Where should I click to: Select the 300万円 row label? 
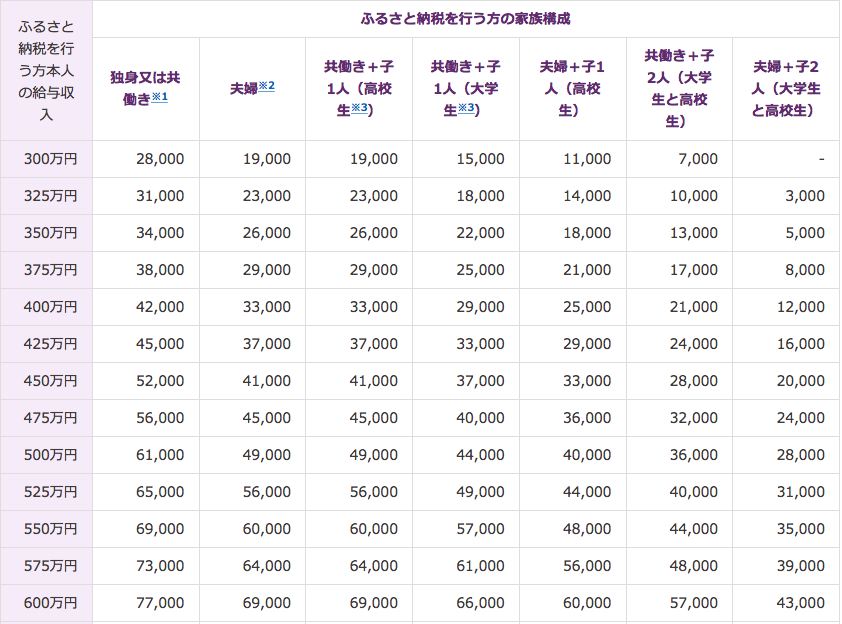coord(50,159)
